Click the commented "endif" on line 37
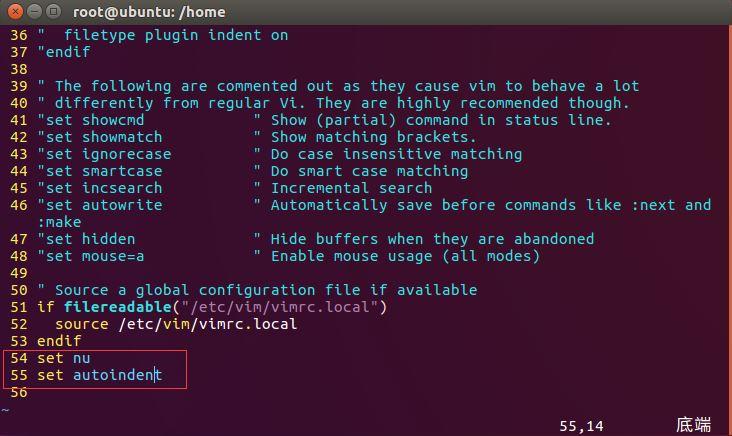 (66, 52)
